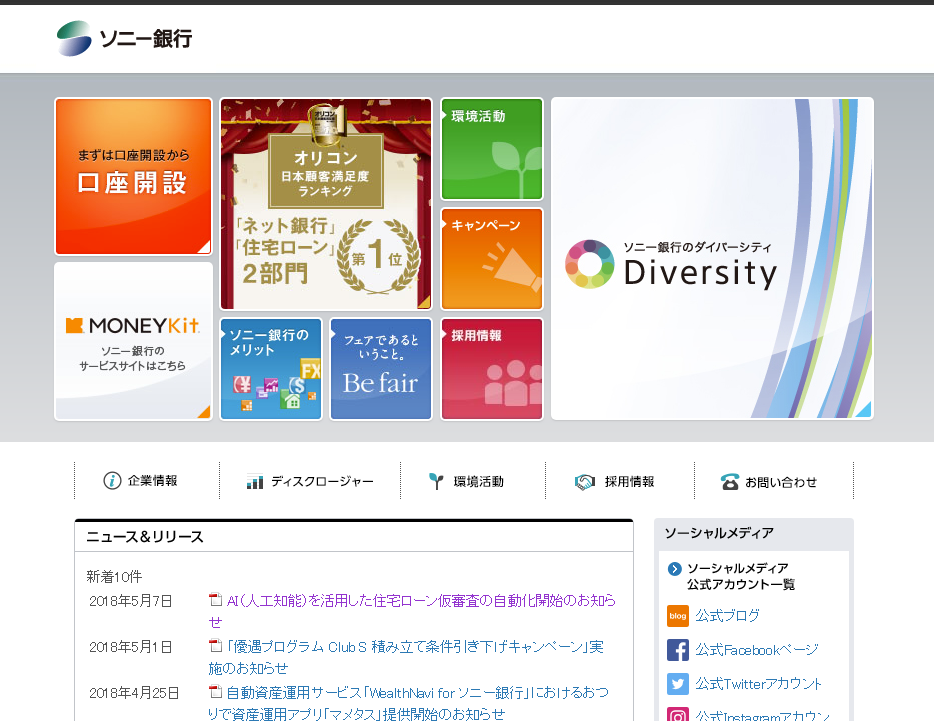Click the Facebook icon
934x721 pixels.
coord(678,649)
